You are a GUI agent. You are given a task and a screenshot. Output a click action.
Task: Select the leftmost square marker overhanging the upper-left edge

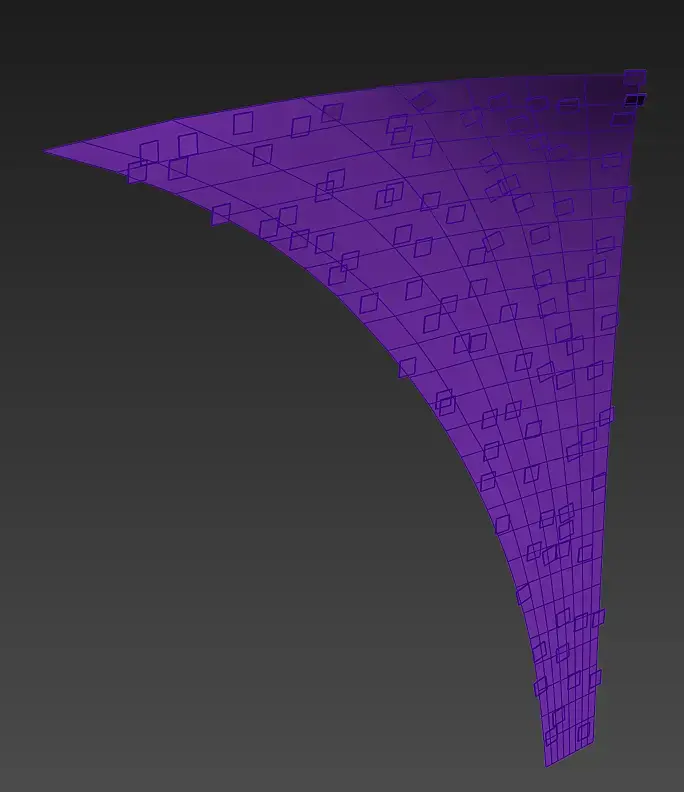coord(137,172)
